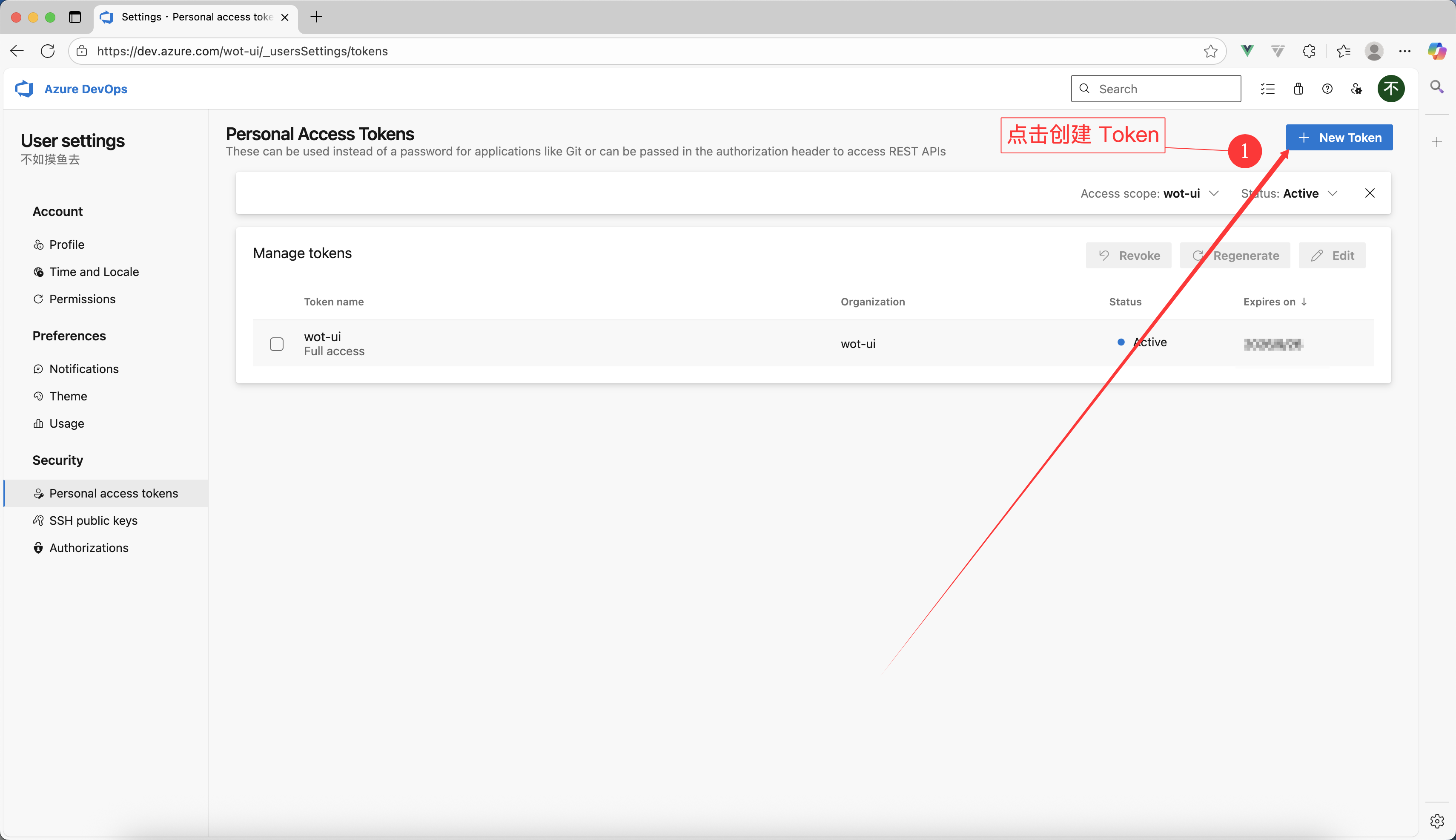
Task: Bookmark this page with star icon
Action: (1210, 52)
